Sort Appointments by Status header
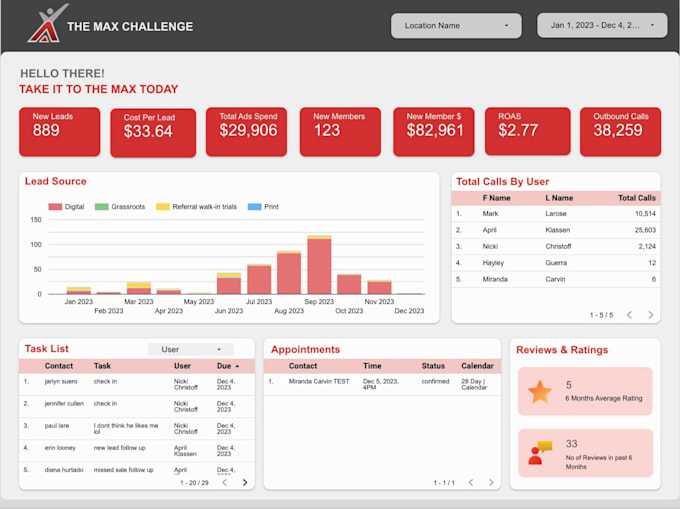Viewport: 680px width, 509px height. coord(433,366)
